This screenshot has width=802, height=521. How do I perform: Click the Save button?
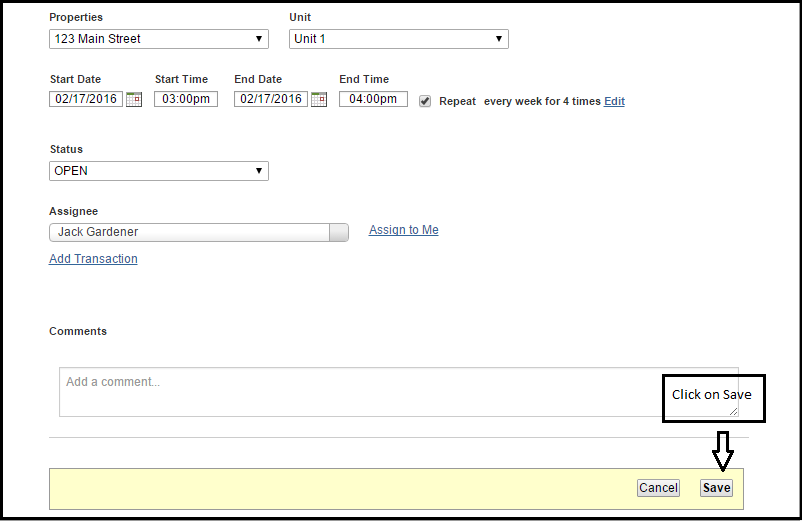click(x=716, y=488)
